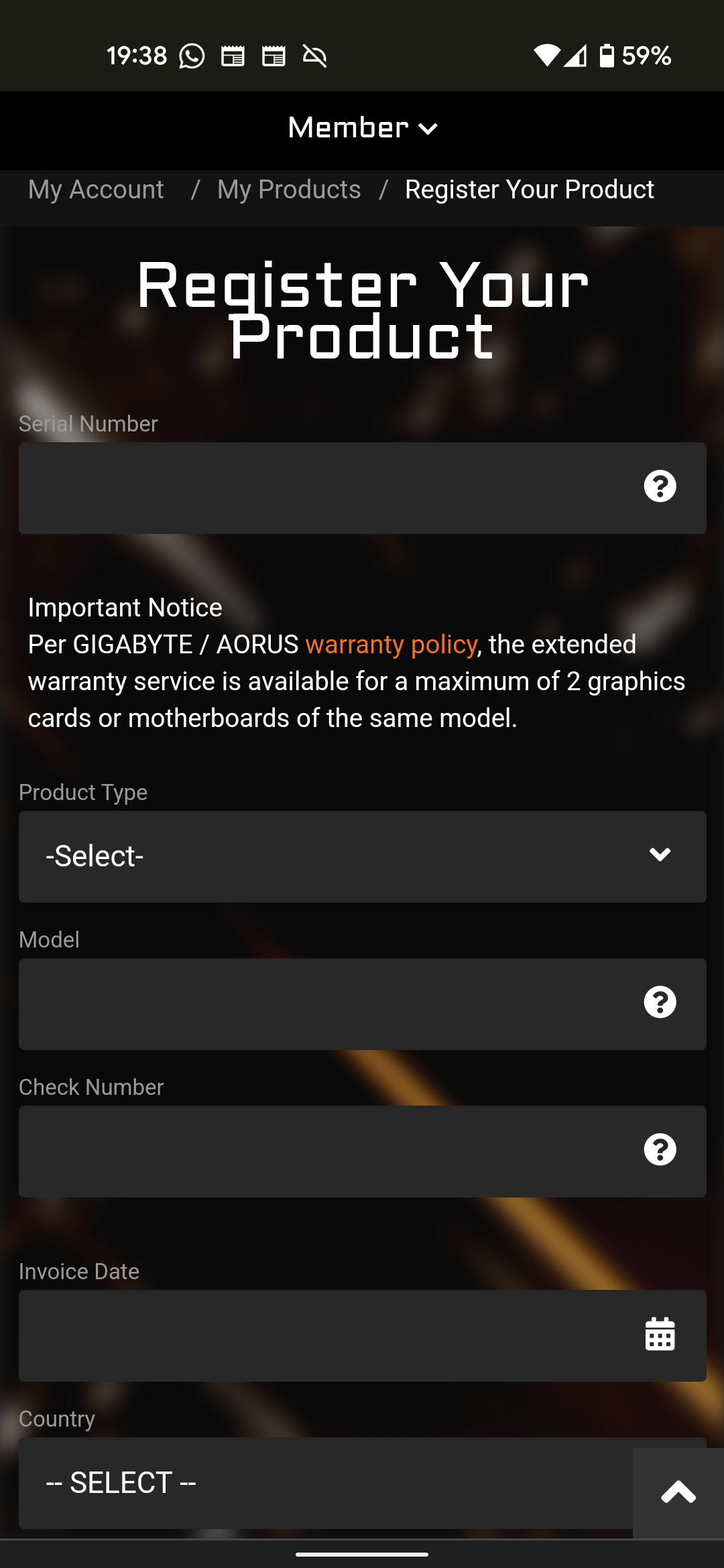
Task: Tap the Model field help icon
Action: pos(660,1002)
